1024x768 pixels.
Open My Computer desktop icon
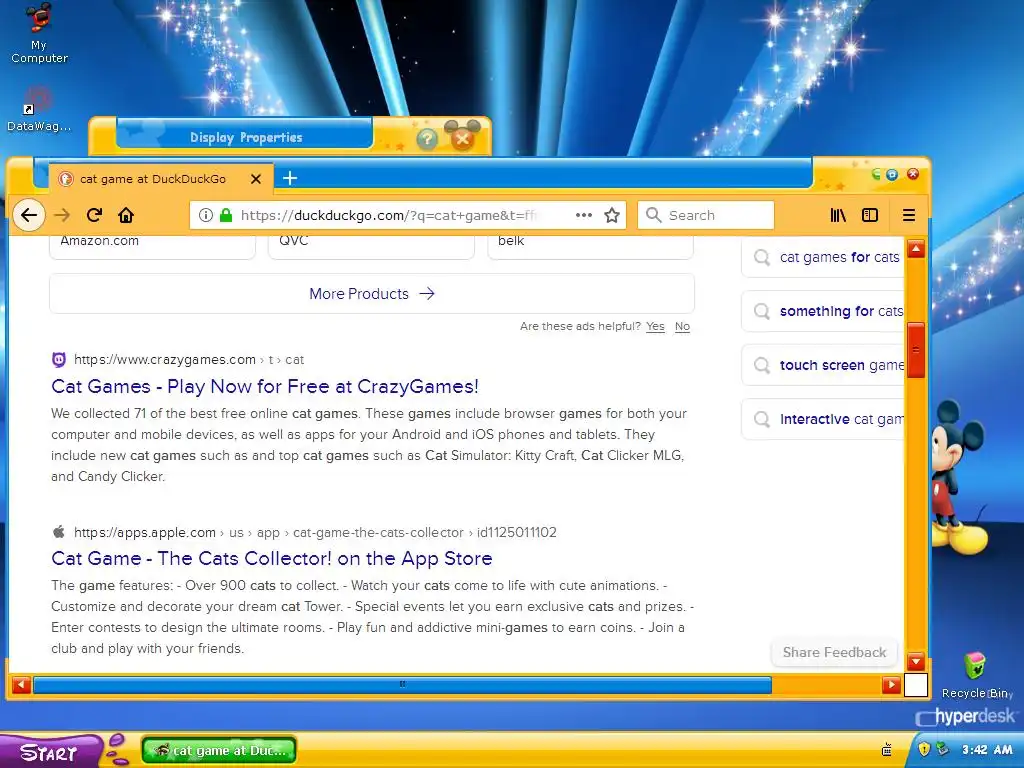pyautogui.click(x=39, y=33)
